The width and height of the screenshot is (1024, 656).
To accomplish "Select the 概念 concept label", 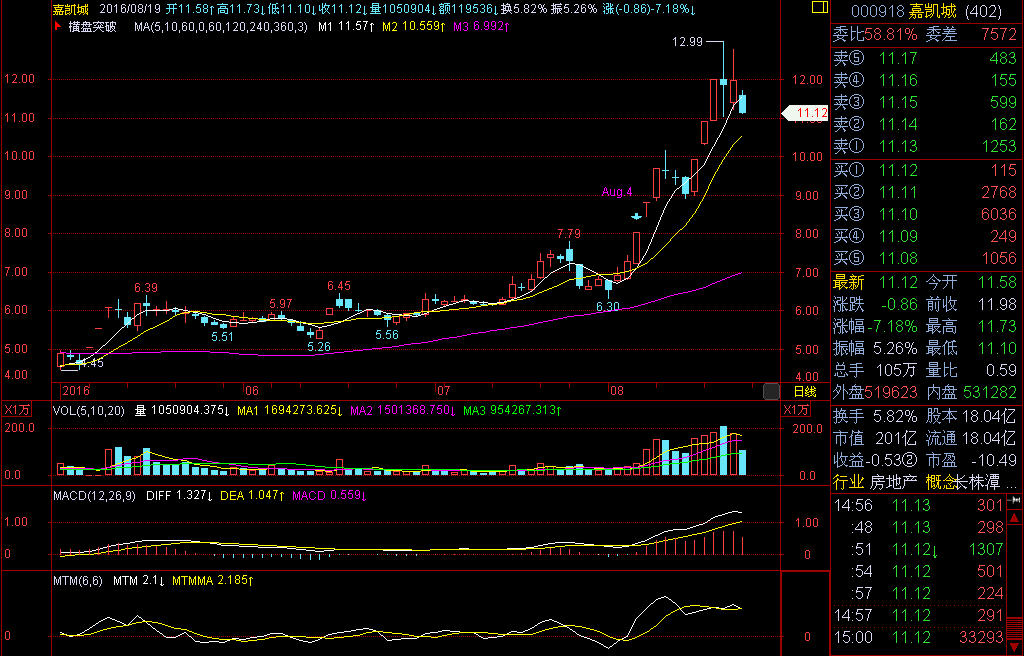I will (x=940, y=482).
